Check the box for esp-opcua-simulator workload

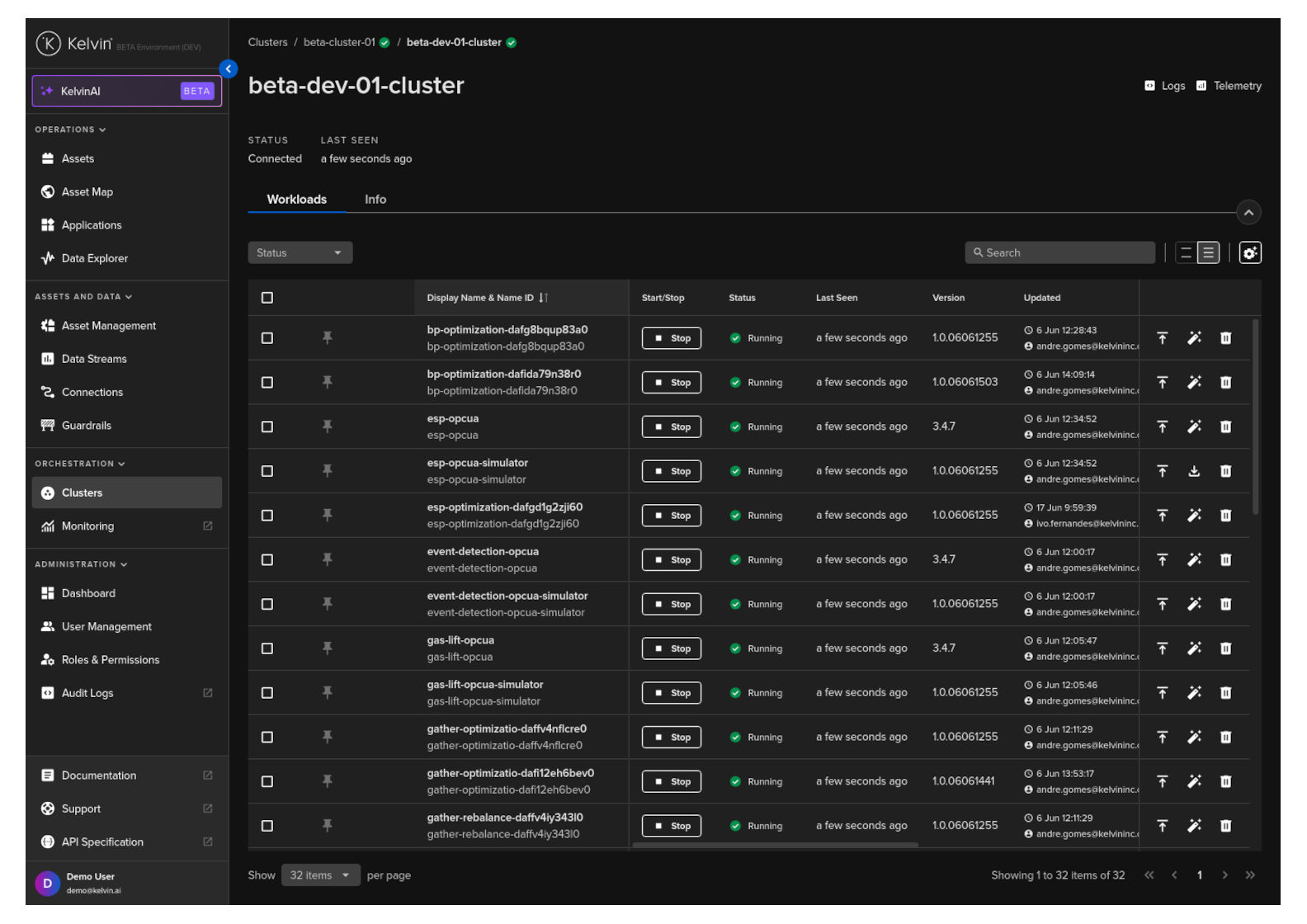(x=267, y=471)
